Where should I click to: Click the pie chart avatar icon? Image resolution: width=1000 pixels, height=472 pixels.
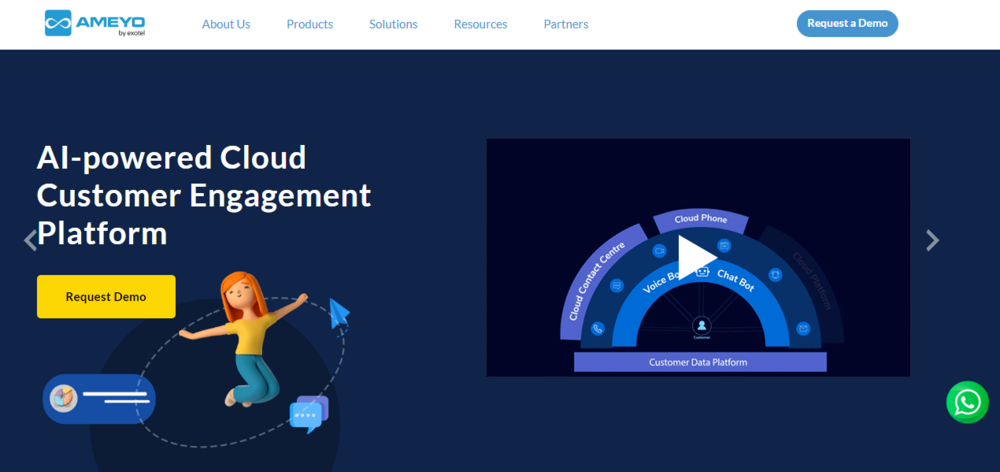[63, 399]
